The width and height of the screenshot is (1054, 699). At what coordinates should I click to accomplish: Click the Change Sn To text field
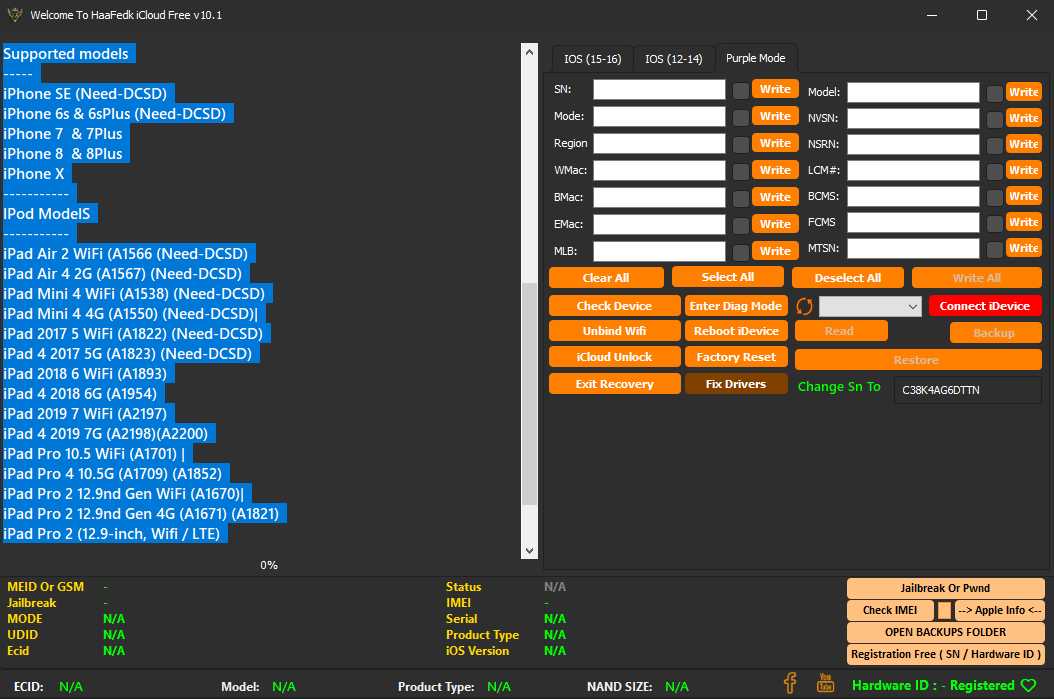coord(967,390)
